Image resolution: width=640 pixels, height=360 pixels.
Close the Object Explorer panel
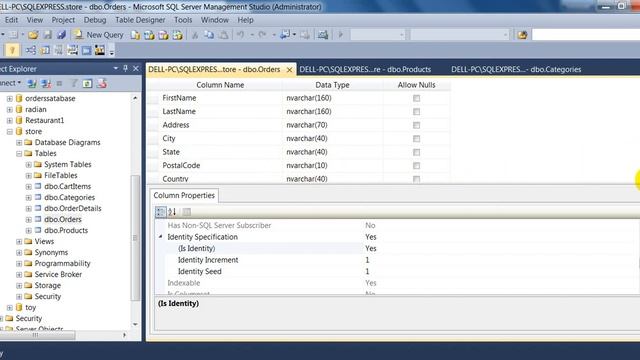136,69
